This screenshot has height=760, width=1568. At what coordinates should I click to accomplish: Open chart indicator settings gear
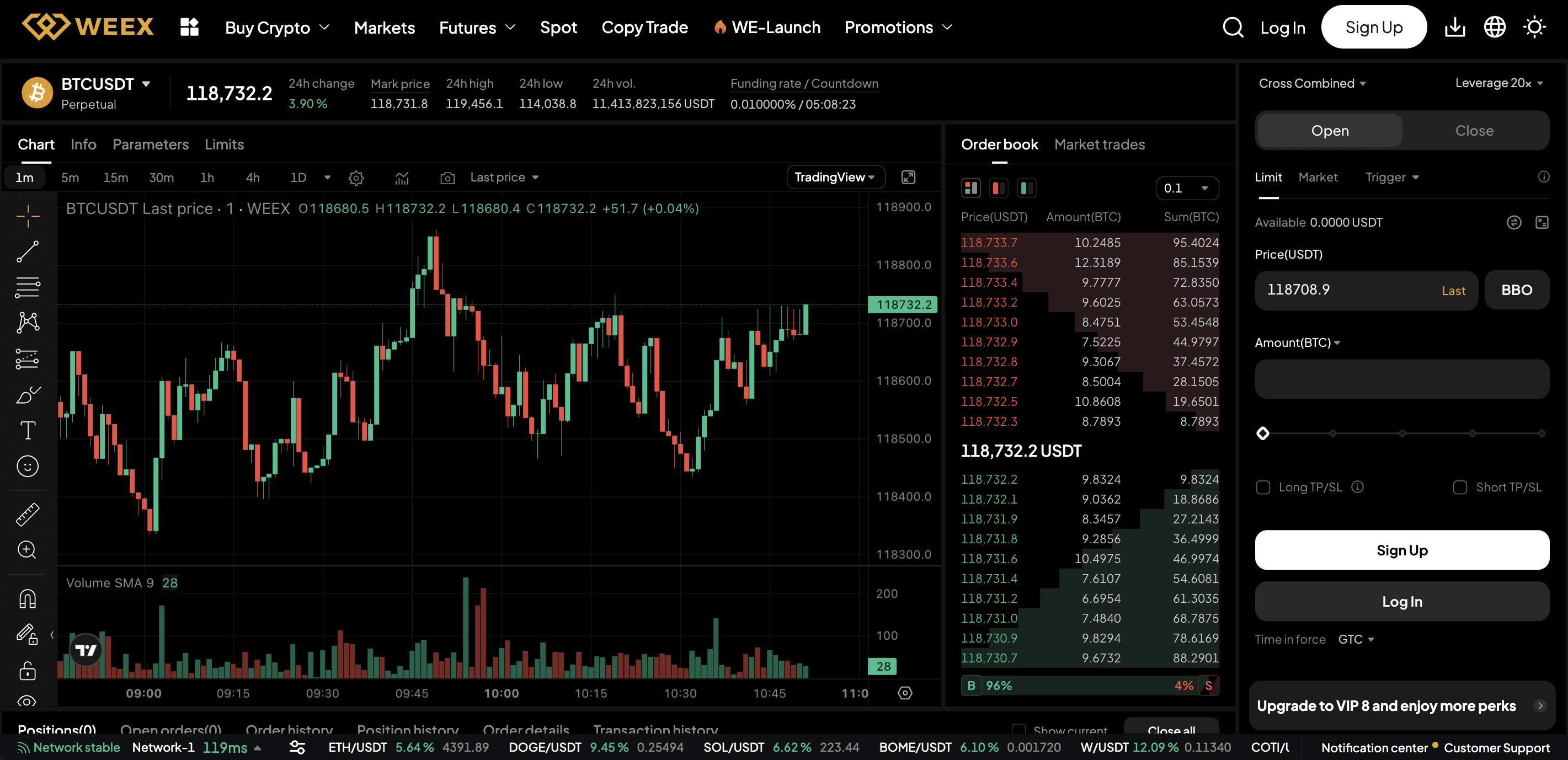pyautogui.click(x=356, y=178)
